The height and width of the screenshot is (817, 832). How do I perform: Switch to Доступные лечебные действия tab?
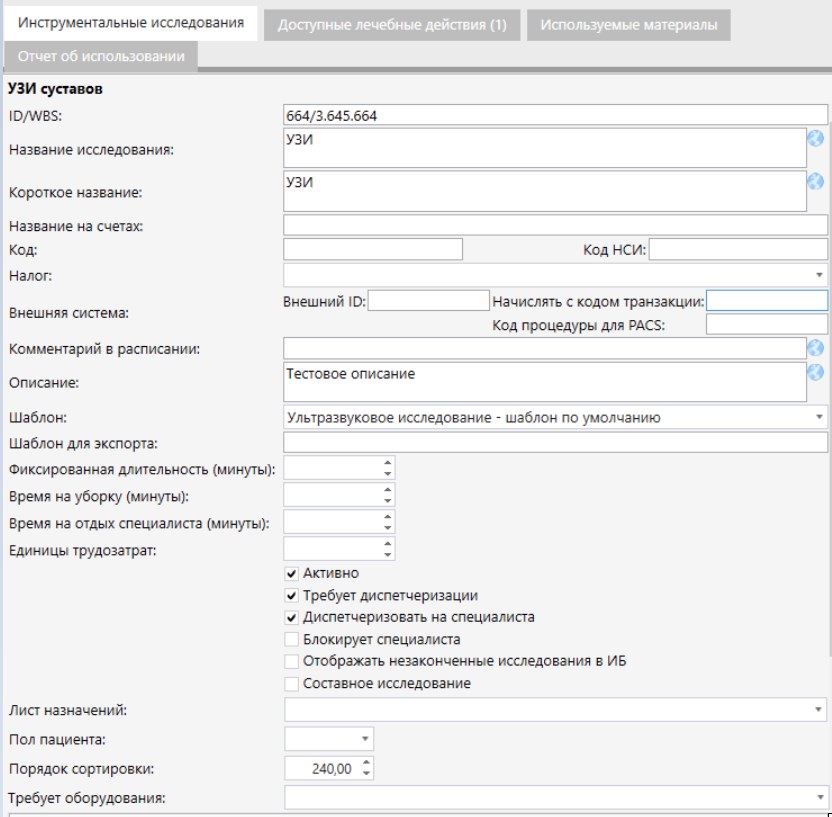click(392, 25)
